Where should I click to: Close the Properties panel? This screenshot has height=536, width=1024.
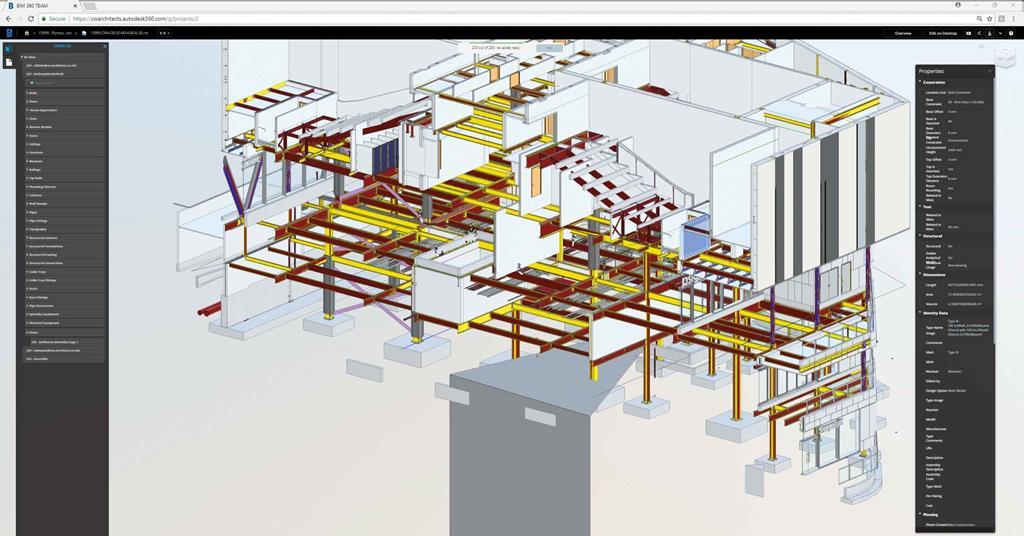click(x=989, y=71)
